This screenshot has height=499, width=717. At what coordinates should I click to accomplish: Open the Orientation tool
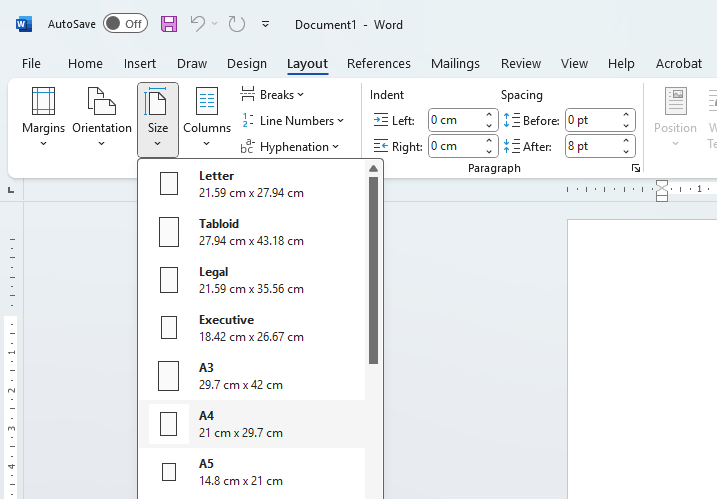[x=102, y=117]
